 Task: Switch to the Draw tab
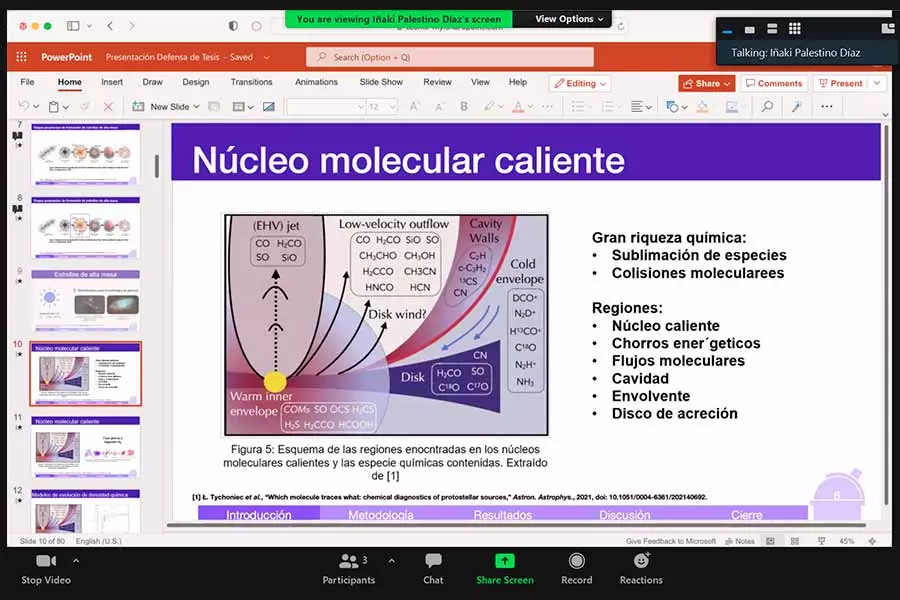coord(152,82)
